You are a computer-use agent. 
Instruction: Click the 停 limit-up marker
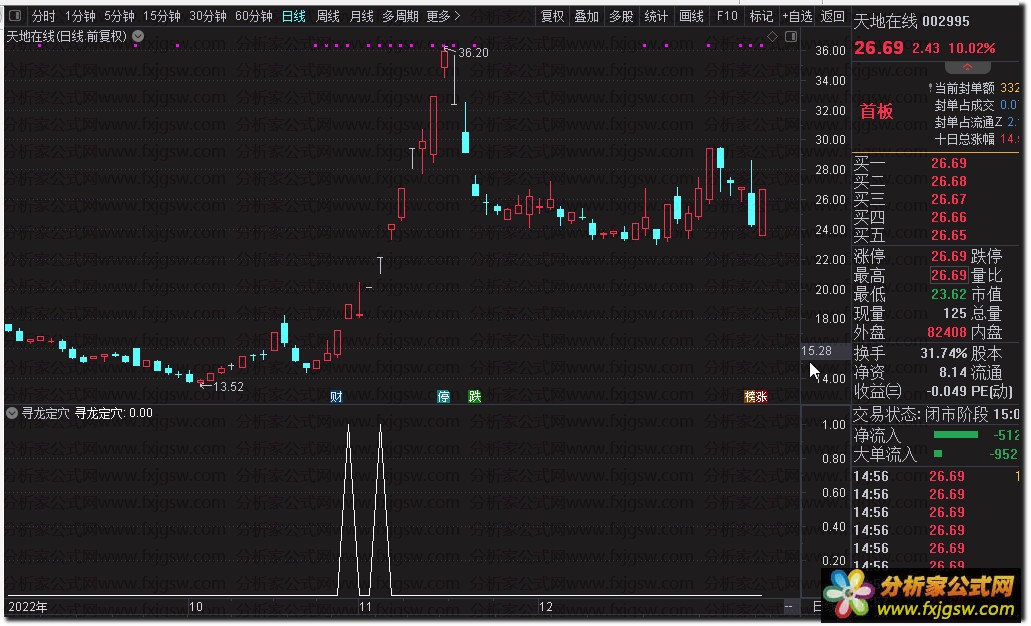(443, 397)
